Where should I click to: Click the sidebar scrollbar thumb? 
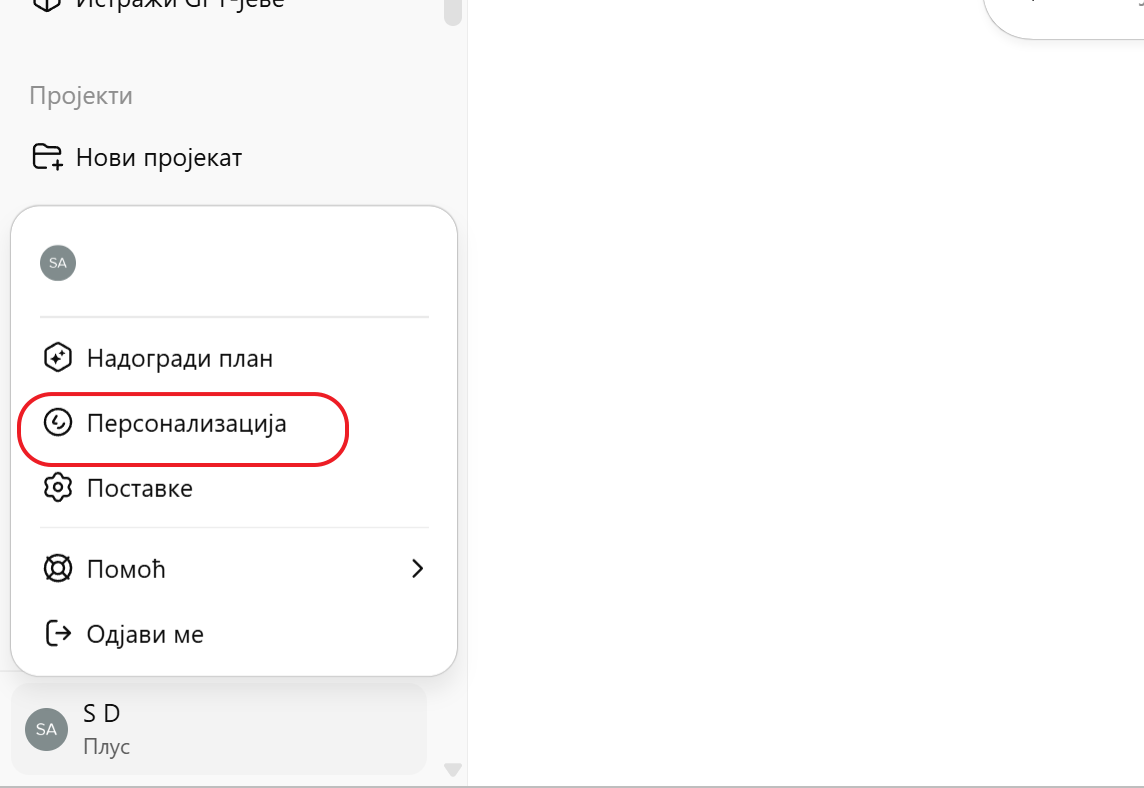(453, 10)
